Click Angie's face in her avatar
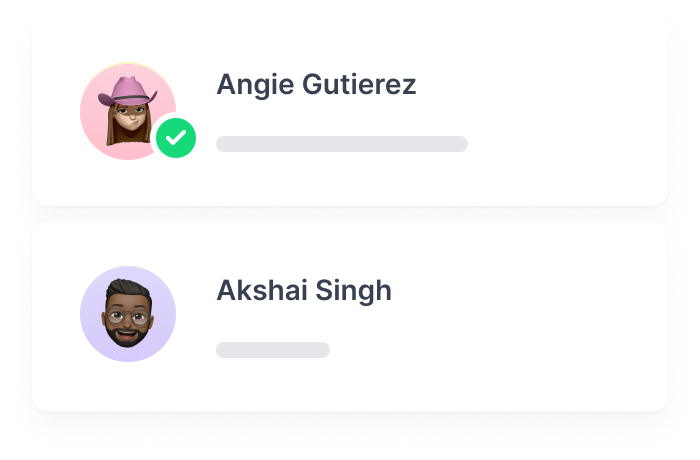 pyautogui.click(x=130, y=117)
